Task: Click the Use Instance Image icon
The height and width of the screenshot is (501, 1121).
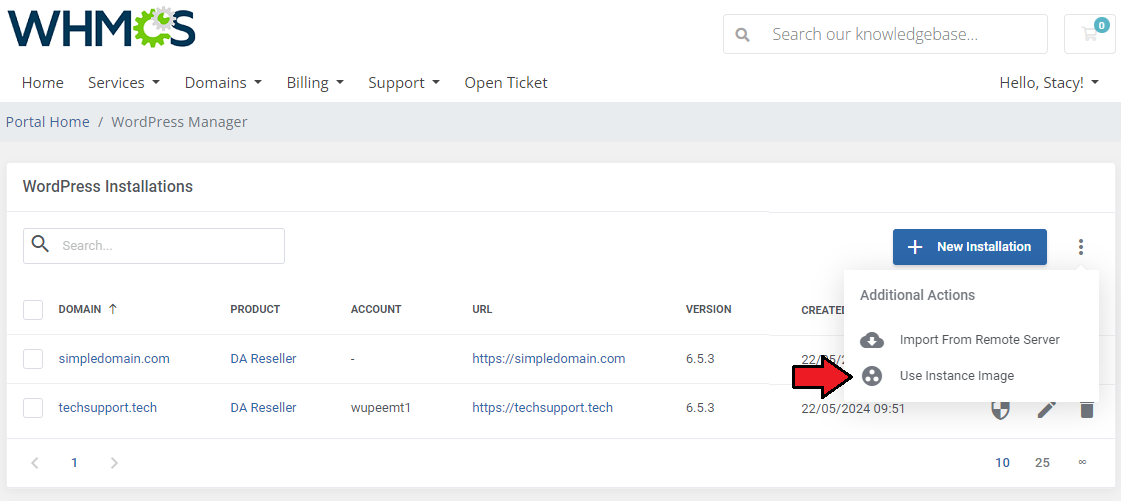Action: pos(871,376)
